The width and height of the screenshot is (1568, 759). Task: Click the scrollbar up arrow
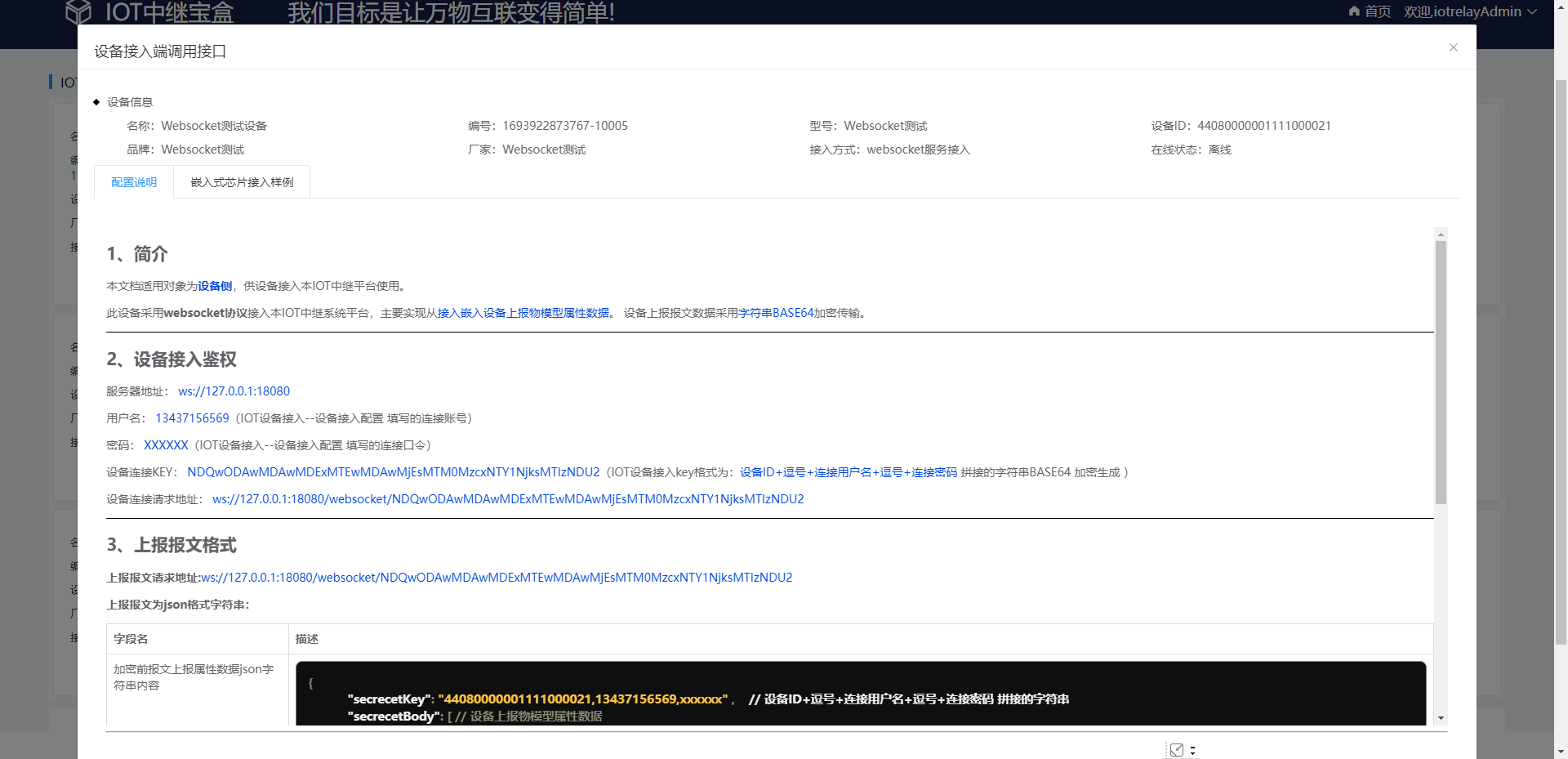tap(1441, 234)
